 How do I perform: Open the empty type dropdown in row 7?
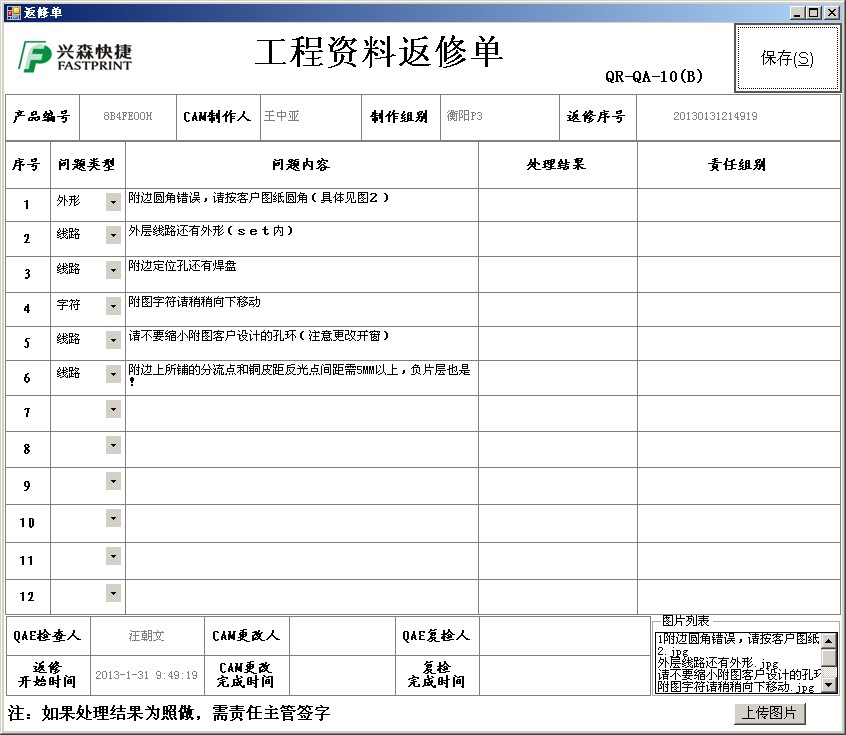[x=113, y=409]
